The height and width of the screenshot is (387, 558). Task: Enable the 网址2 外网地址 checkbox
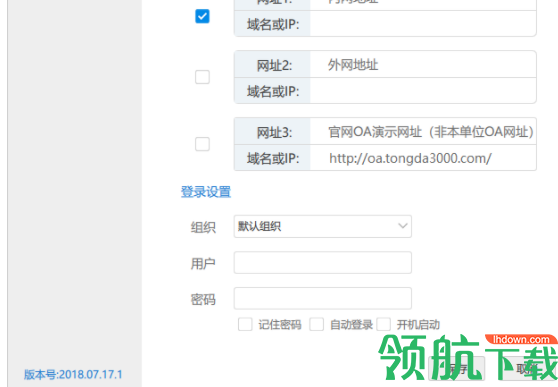tap(202, 77)
